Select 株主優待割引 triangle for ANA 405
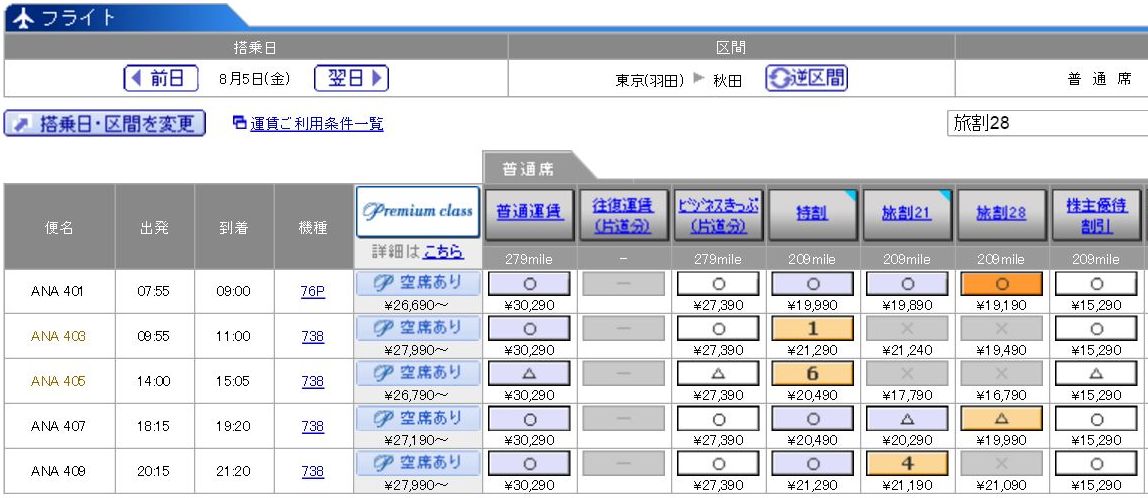1148x498 pixels. click(1096, 374)
